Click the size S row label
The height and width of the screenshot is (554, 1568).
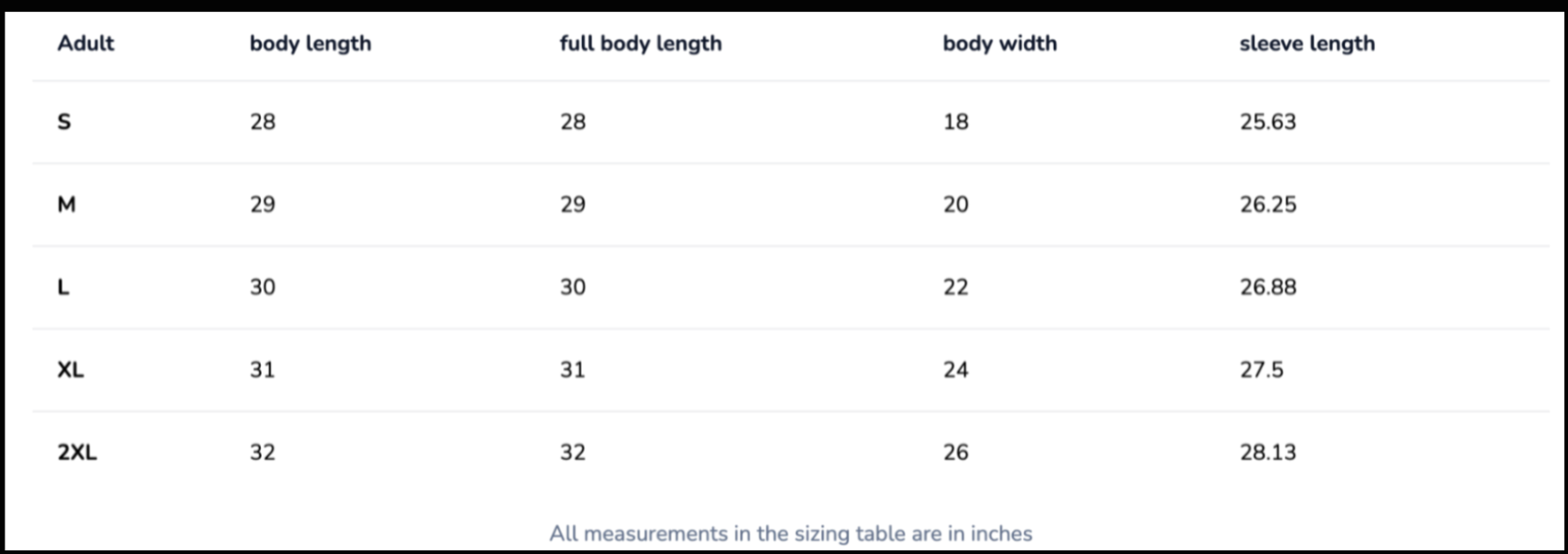click(x=64, y=122)
